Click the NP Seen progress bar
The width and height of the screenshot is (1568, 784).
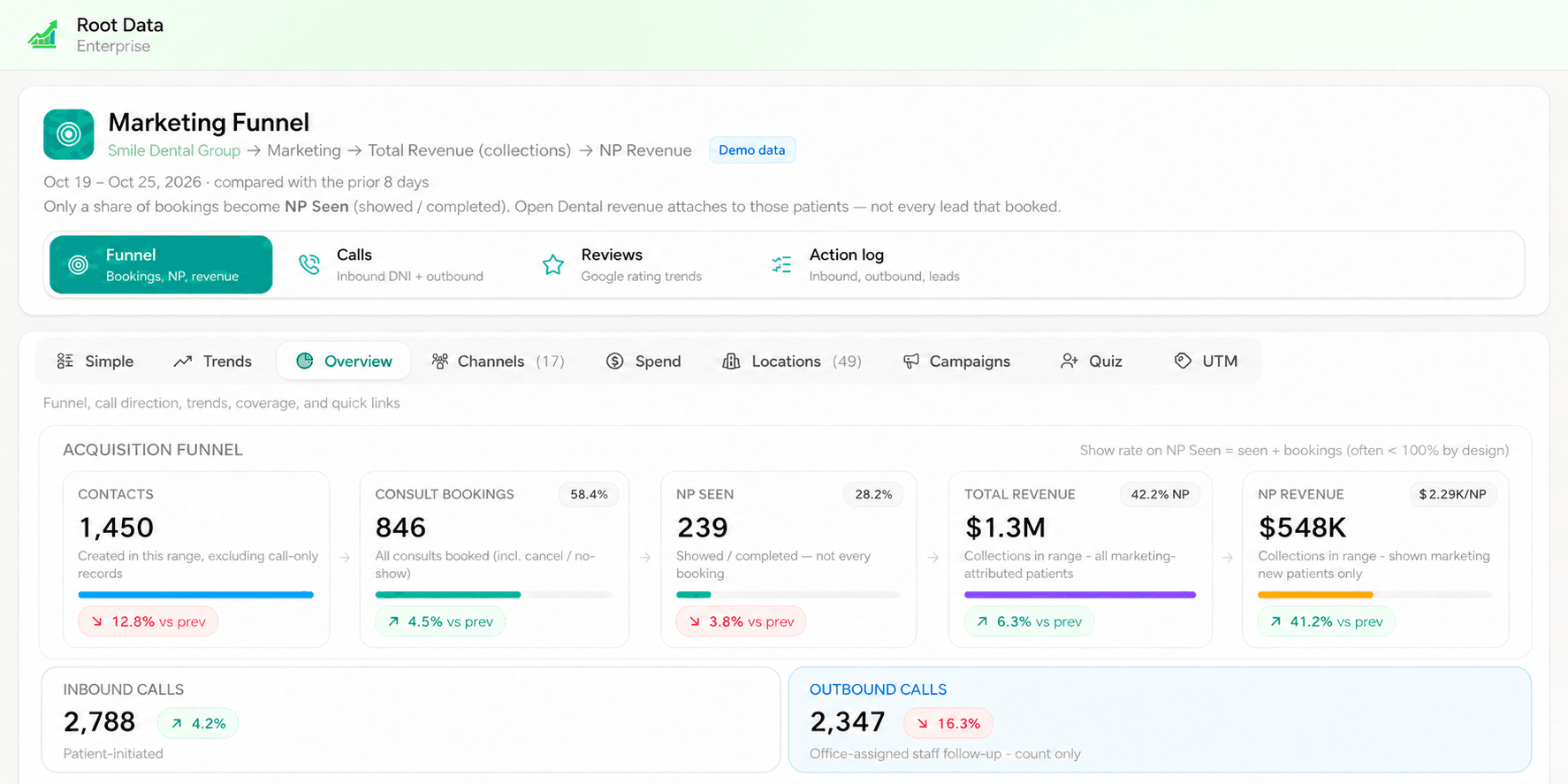(x=788, y=595)
